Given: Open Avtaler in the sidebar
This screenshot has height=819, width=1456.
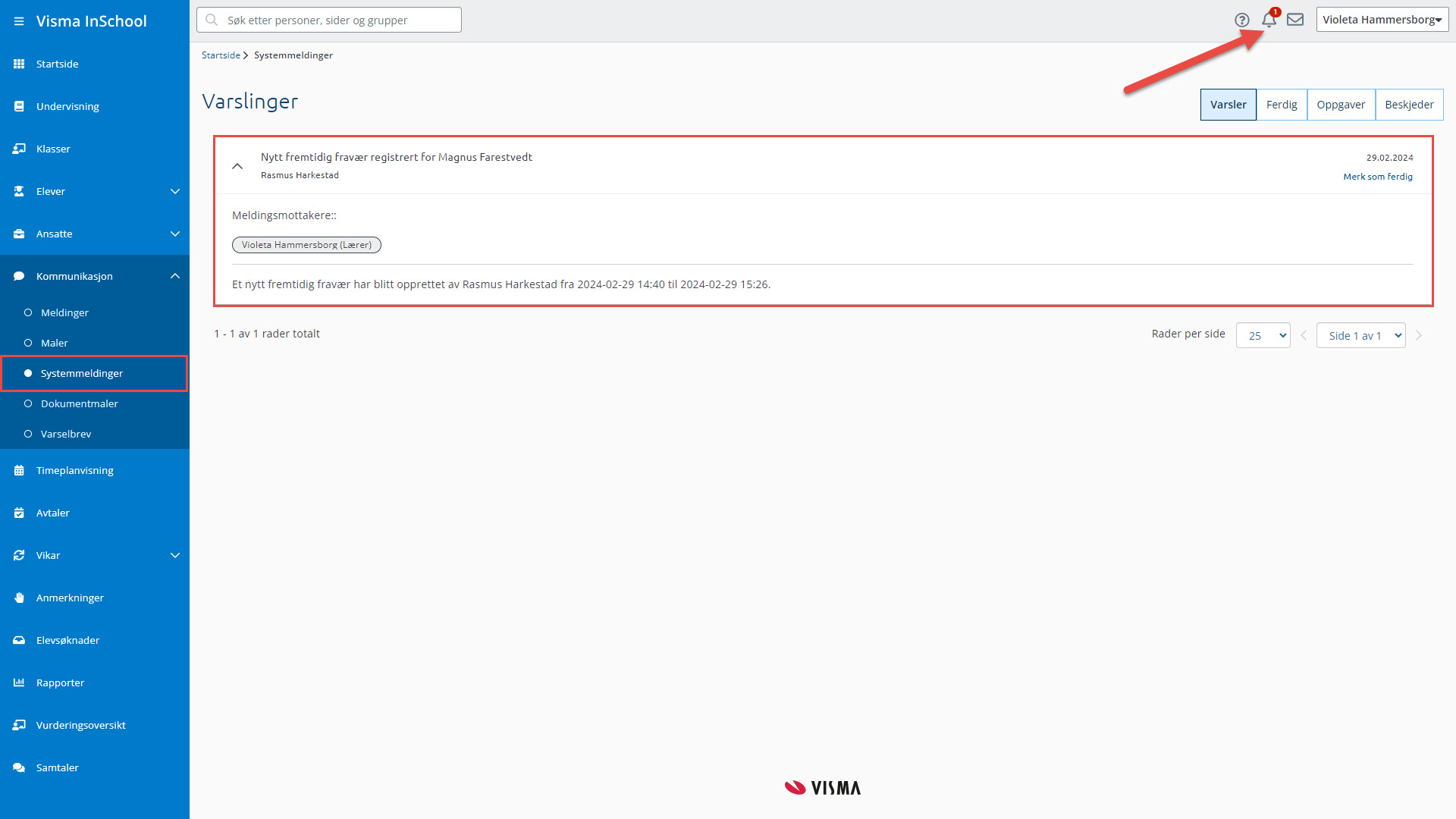Looking at the screenshot, I should pyautogui.click(x=95, y=513).
